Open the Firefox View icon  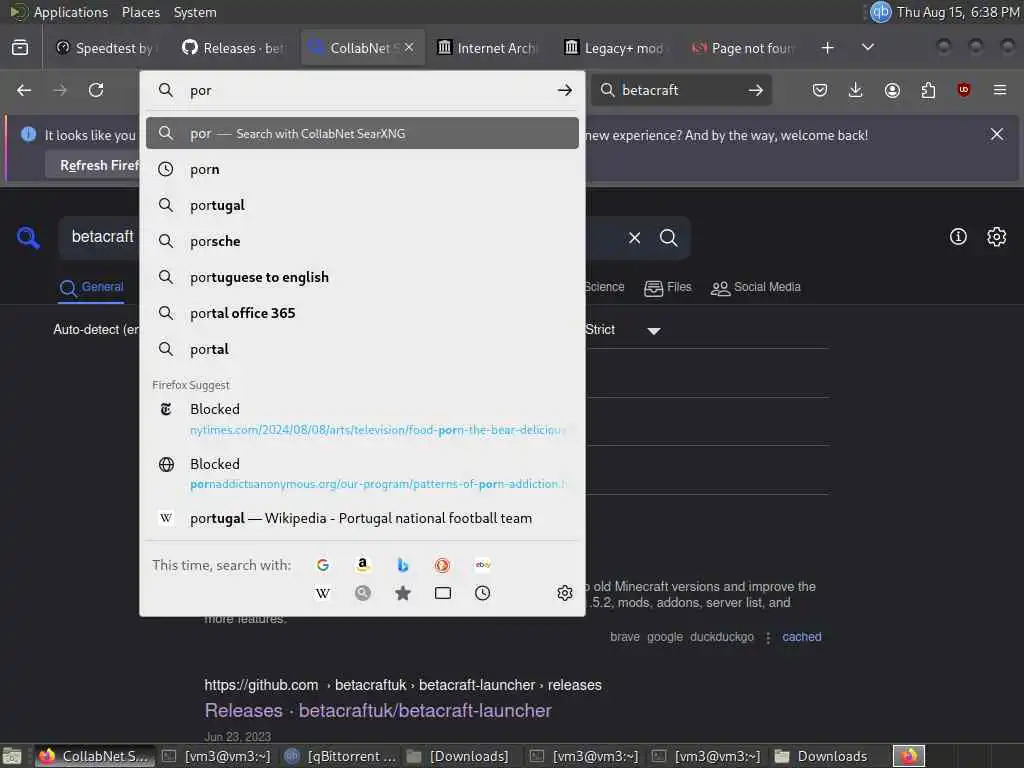click(20, 48)
